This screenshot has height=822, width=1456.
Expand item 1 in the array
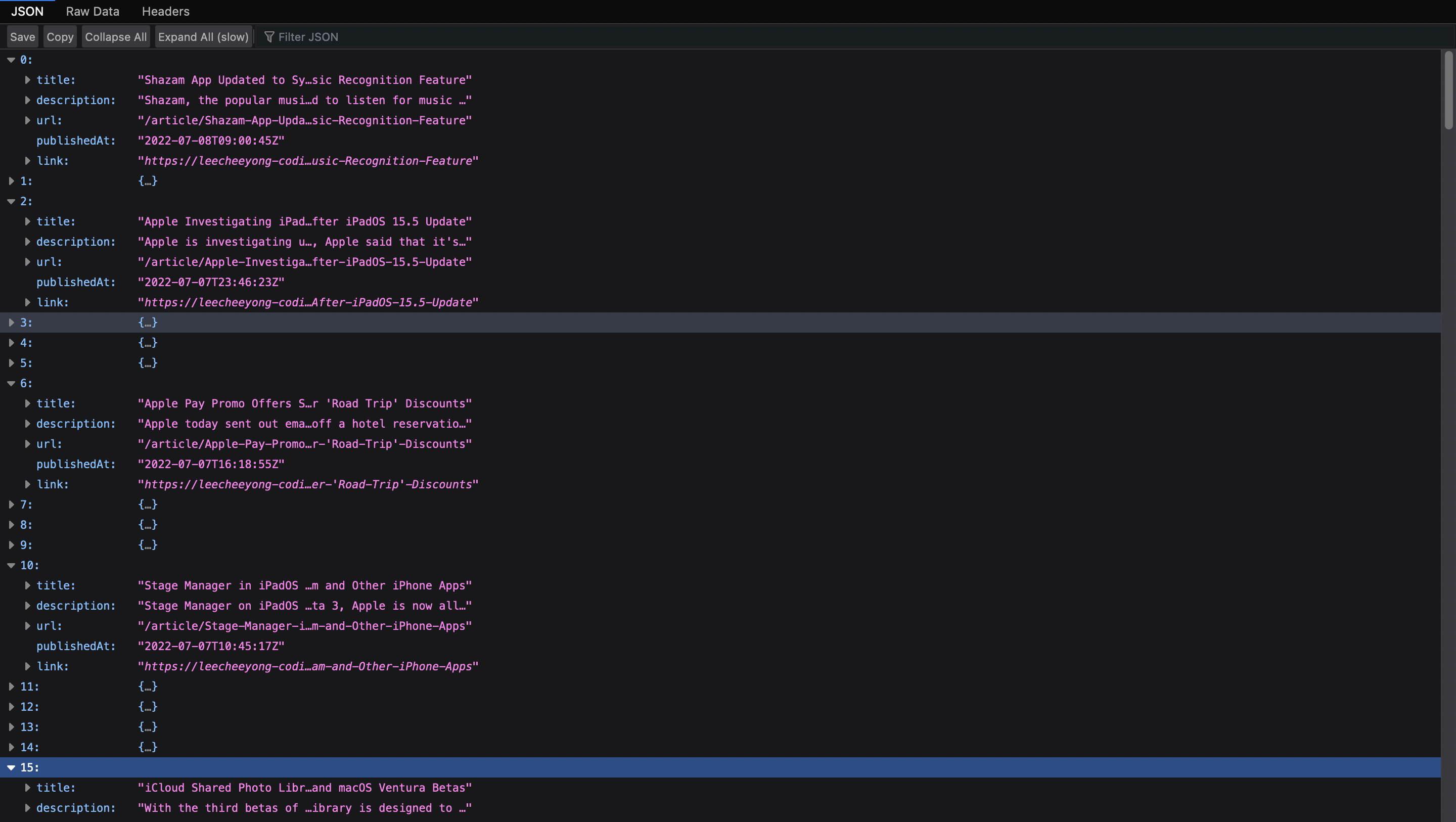pyautogui.click(x=11, y=181)
